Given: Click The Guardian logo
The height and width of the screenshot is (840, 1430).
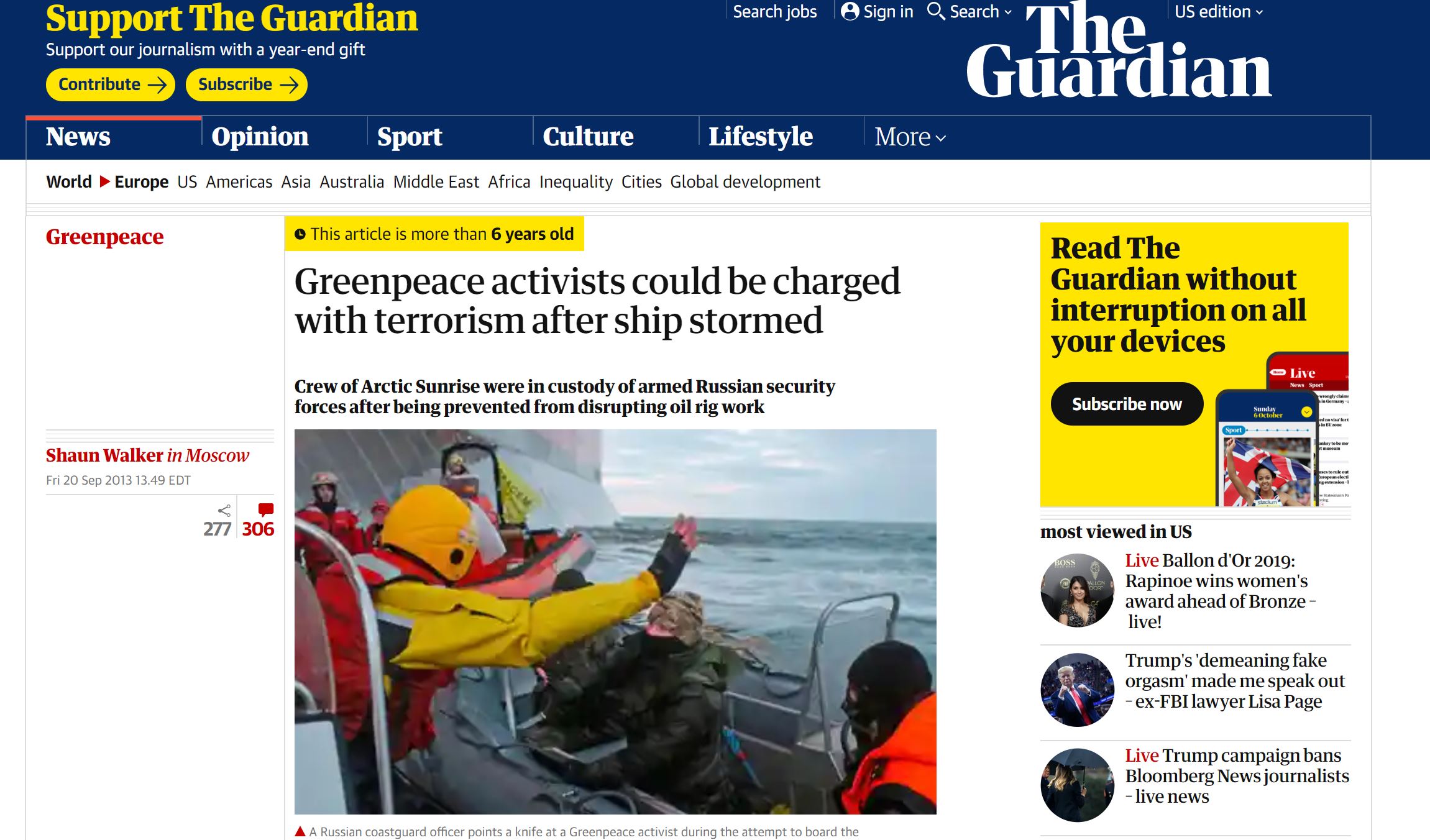Looking at the screenshot, I should click(x=1119, y=51).
